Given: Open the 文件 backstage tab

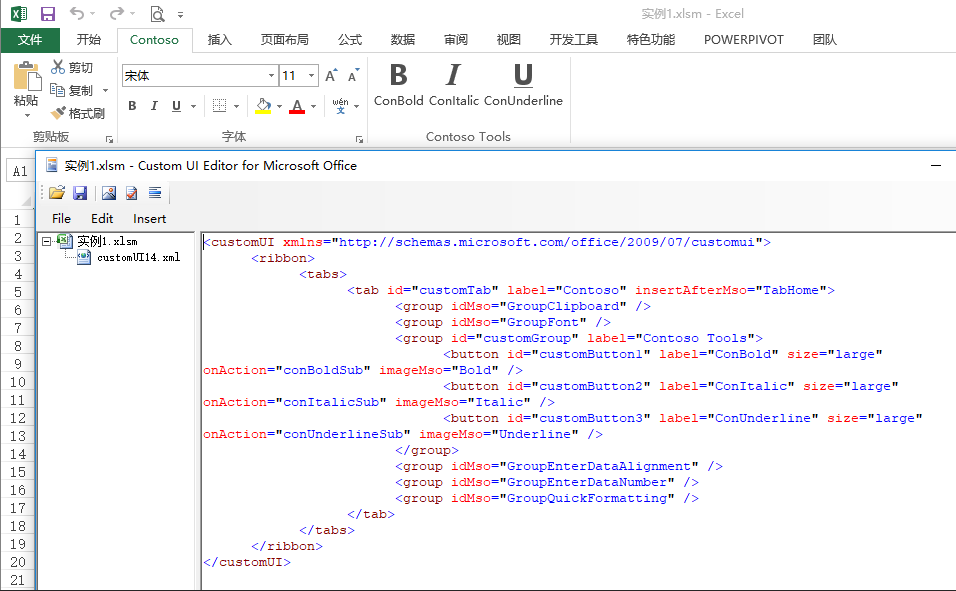Looking at the screenshot, I should (x=30, y=40).
